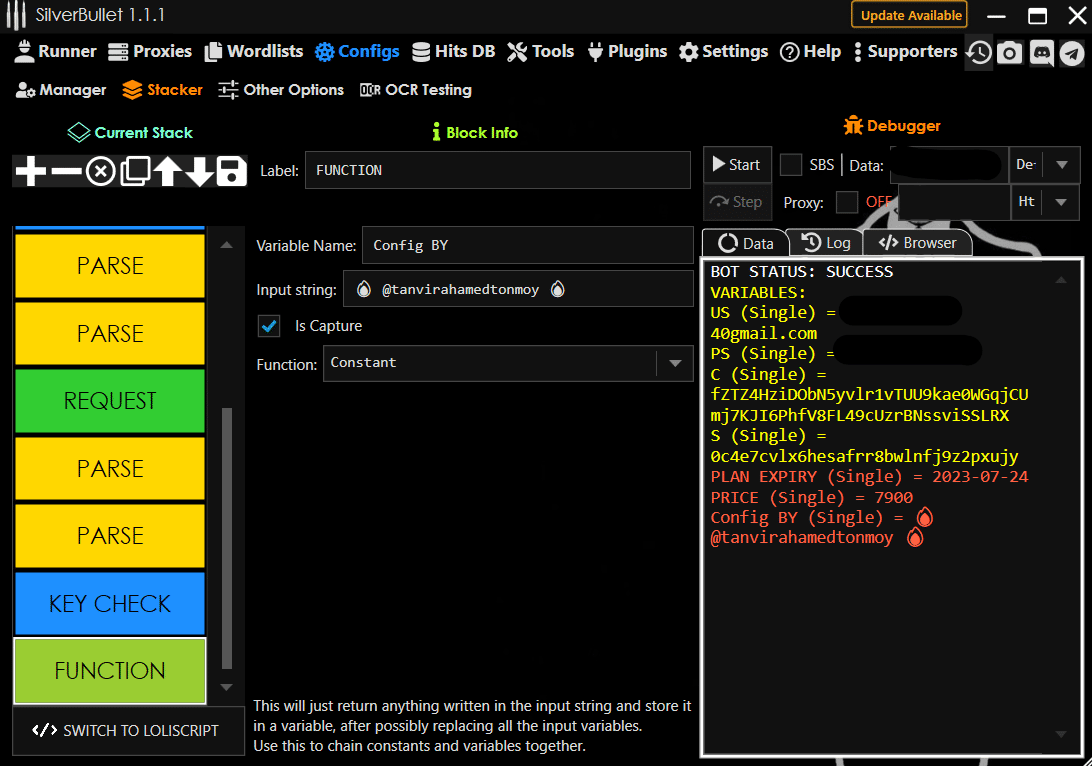Click the camera screenshot icon
This screenshot has width=1092, height=766.
click(1010, 53)
